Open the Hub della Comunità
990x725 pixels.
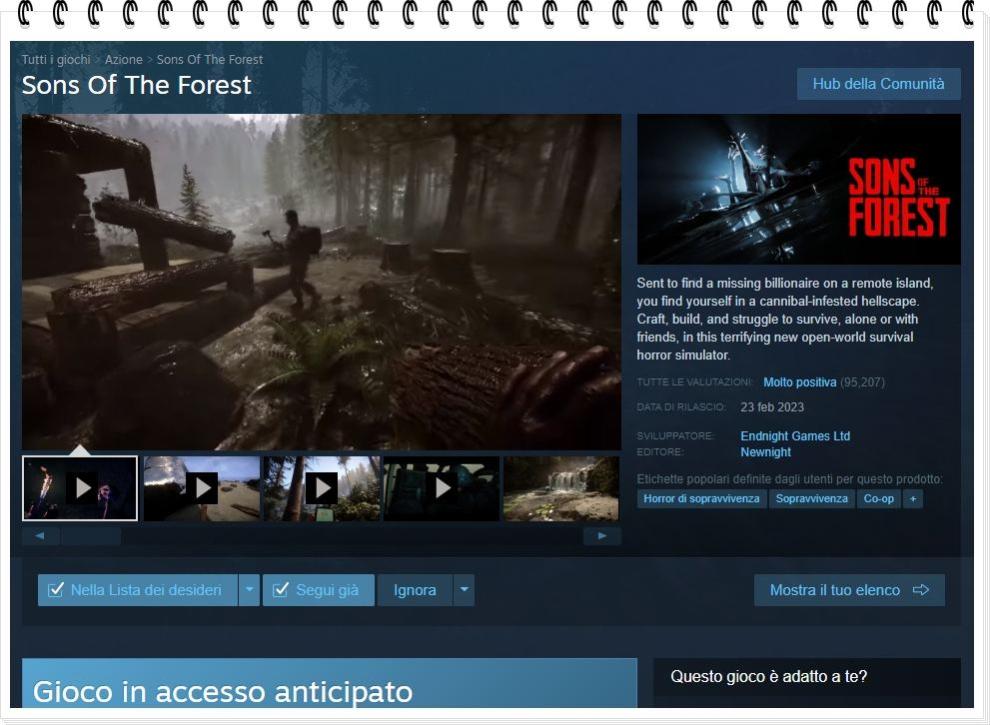pos(878,84)
